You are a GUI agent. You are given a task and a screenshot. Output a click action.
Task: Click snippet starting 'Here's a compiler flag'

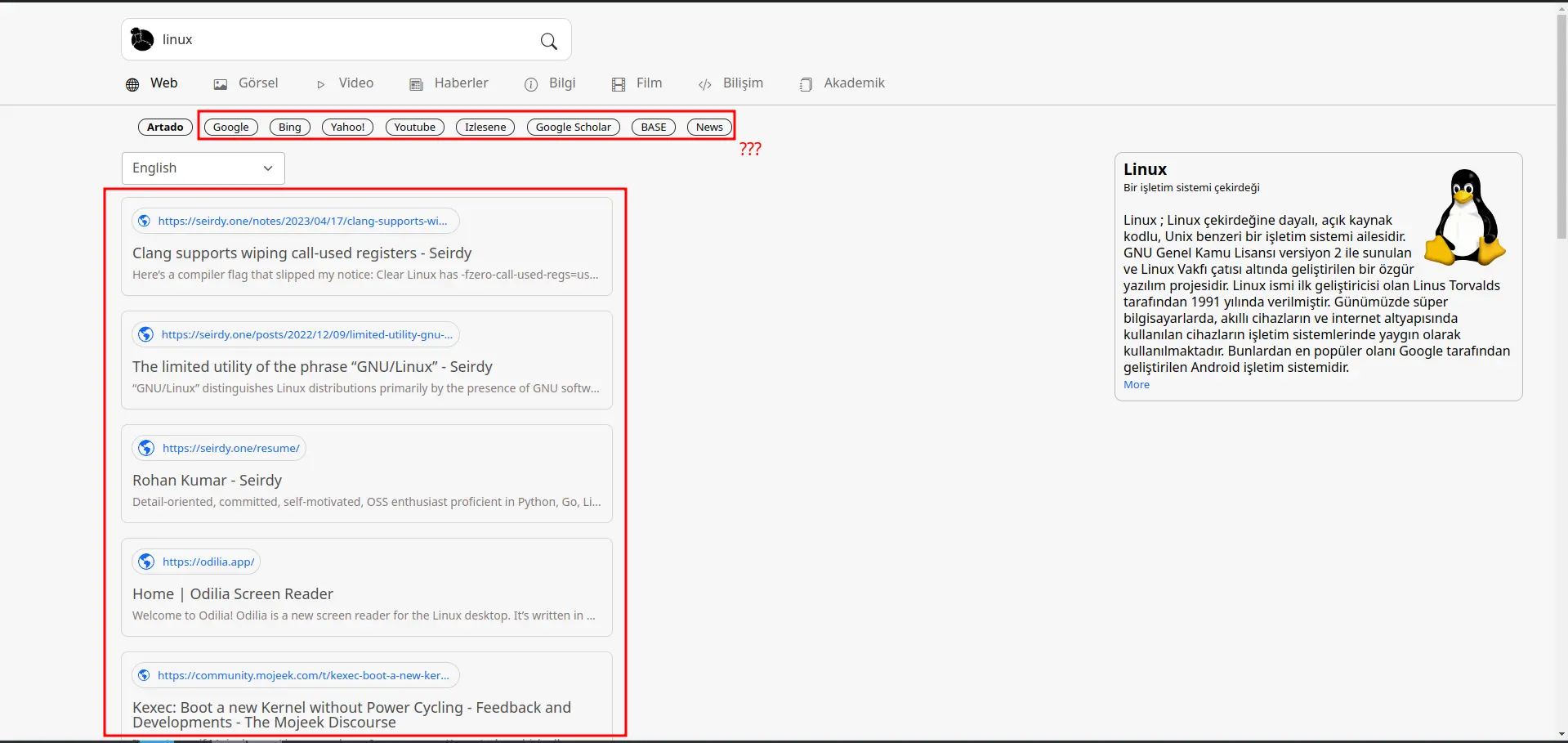pyautogui.click(x=365, y=275)
